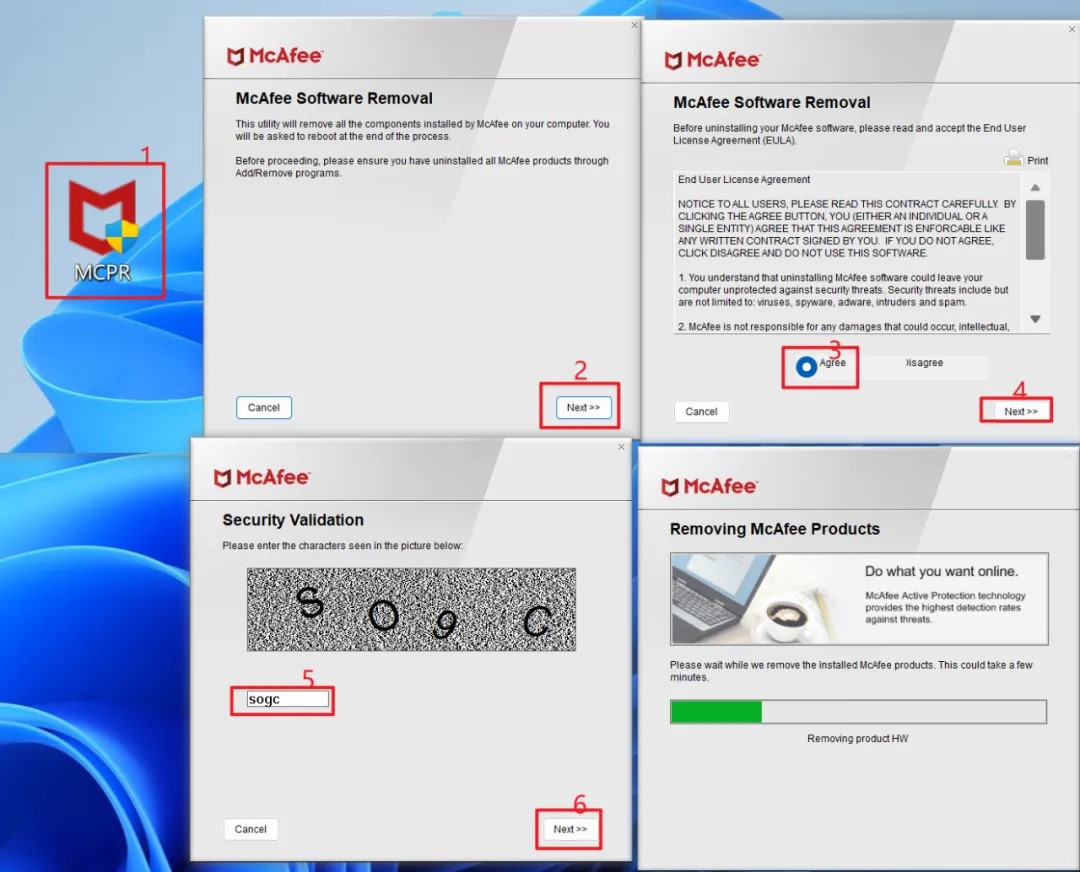1080x872 pixels.
Task: Click the EULA scrollbar down arrow
Action: click(1035, 319)
